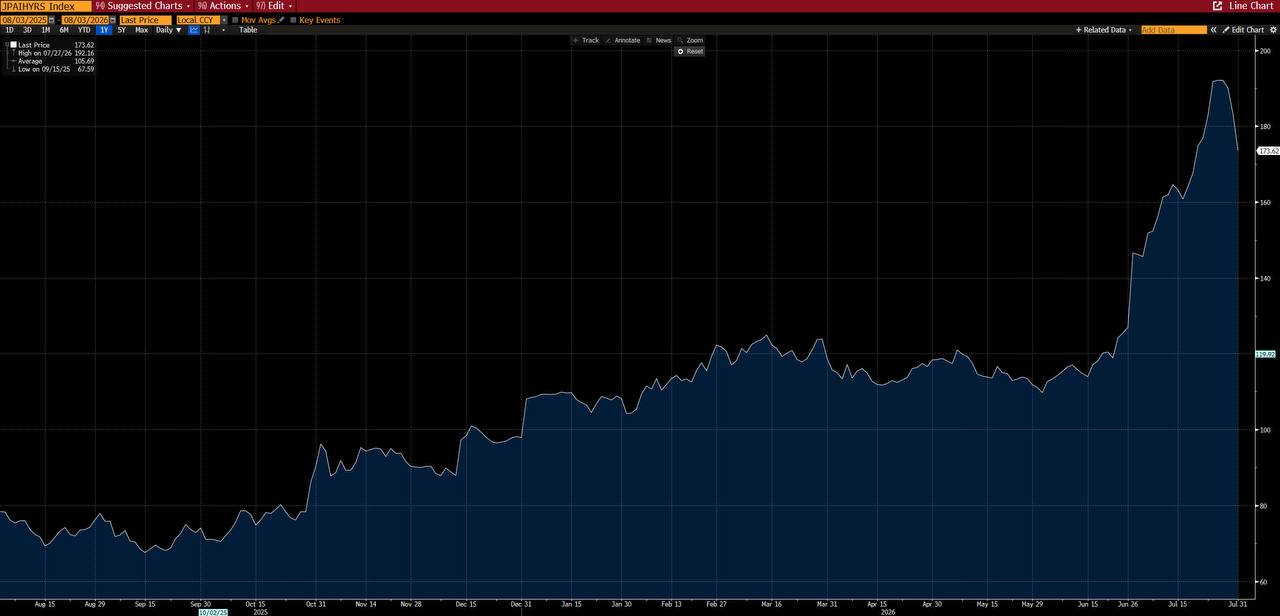Click the Line Chart title label

[1251, 6]
